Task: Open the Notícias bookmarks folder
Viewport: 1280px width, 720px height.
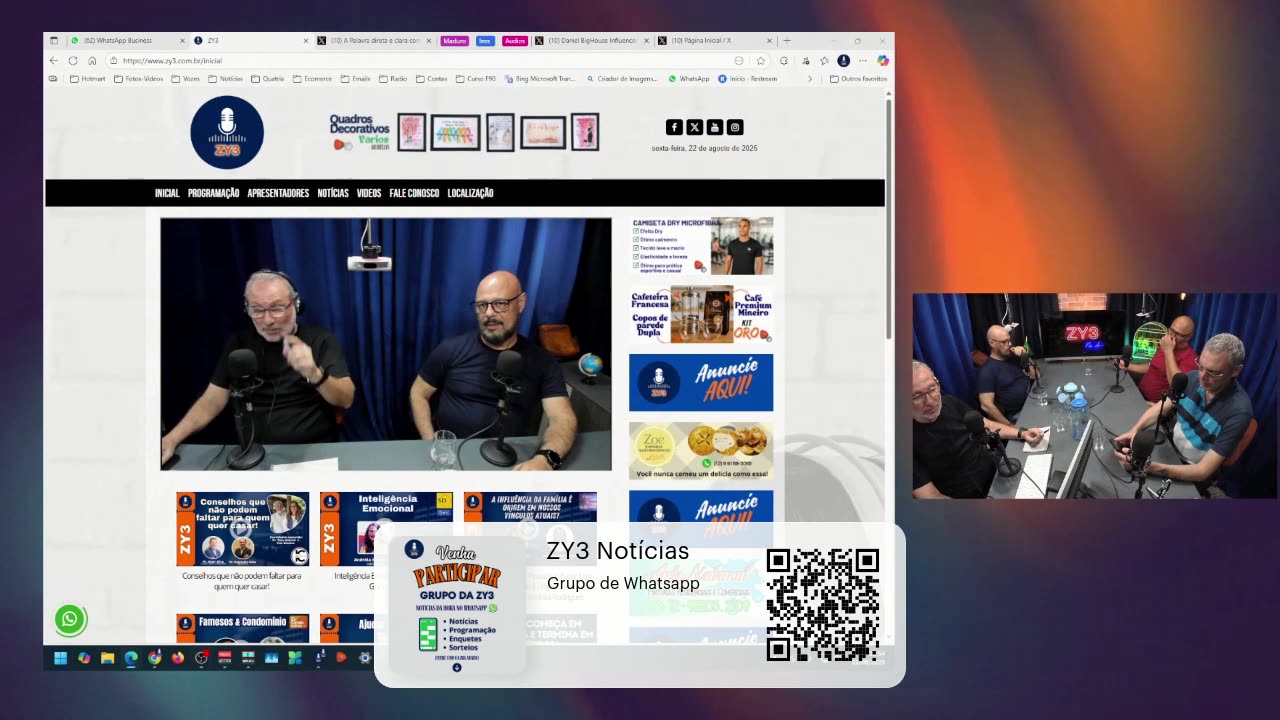Action: tap(225, 78)
